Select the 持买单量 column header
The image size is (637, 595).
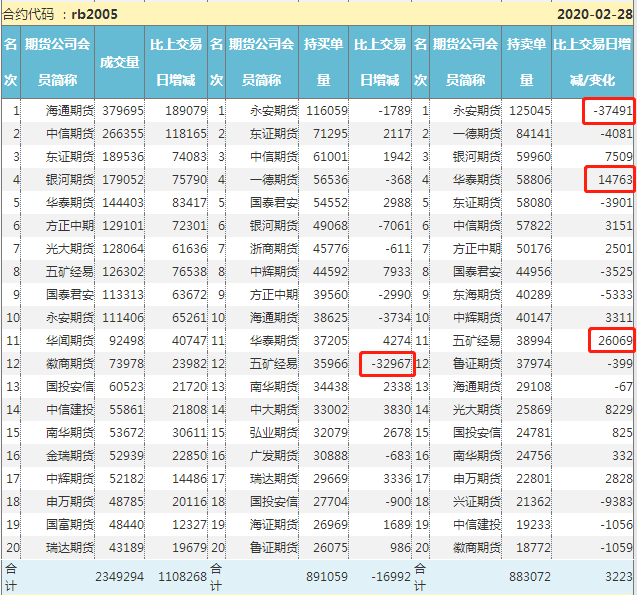coord(323,62)
